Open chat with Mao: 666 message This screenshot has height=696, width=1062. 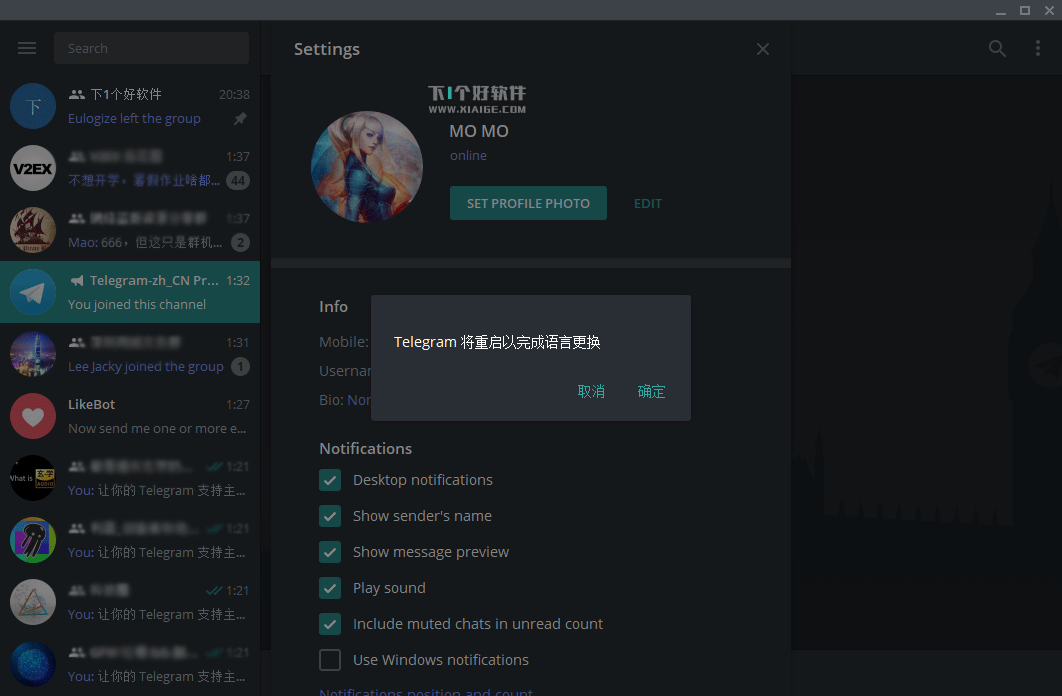130,230
